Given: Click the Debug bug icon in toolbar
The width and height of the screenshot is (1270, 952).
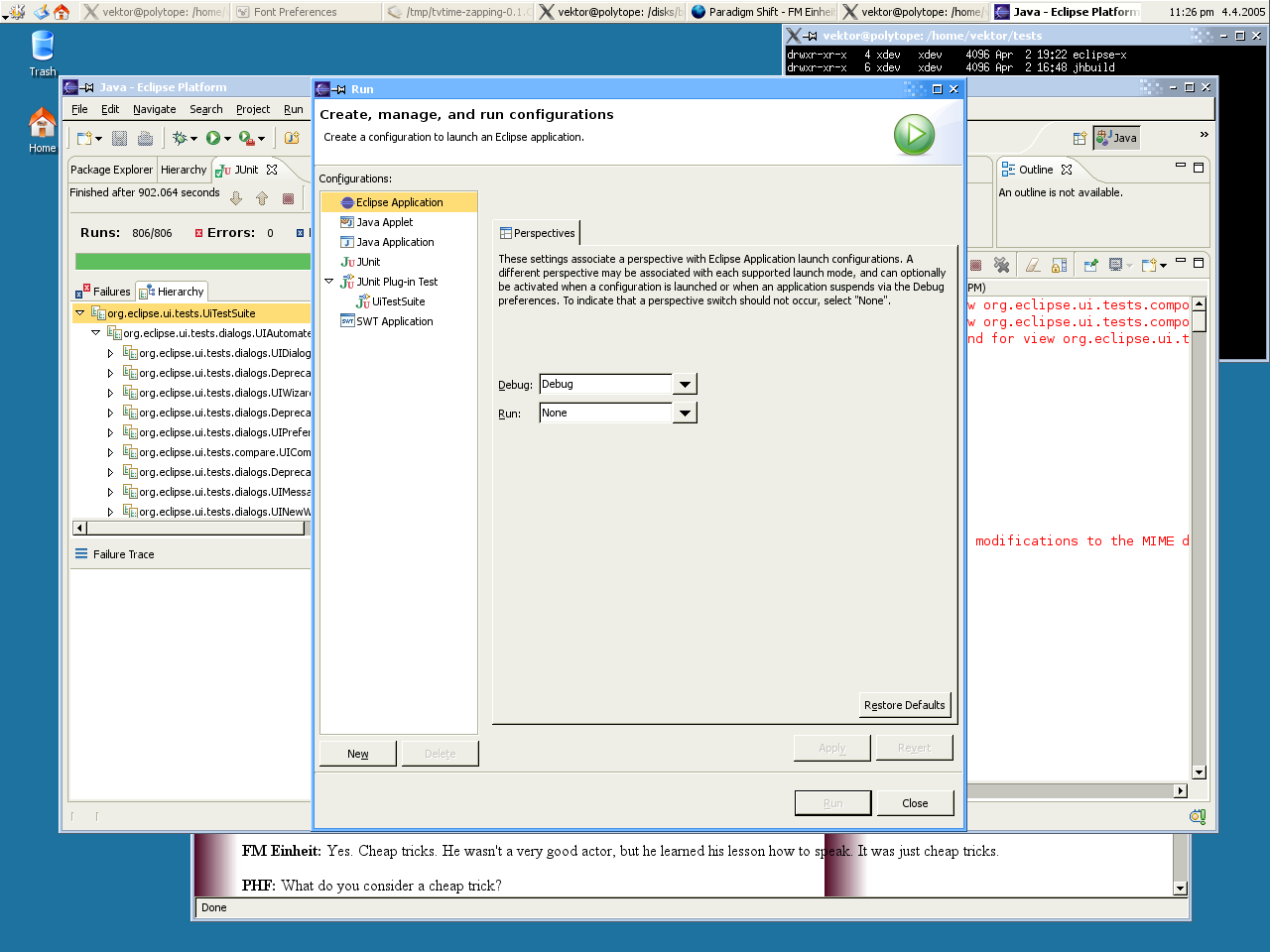Looking at the screenshot, I should coord(180,139).
